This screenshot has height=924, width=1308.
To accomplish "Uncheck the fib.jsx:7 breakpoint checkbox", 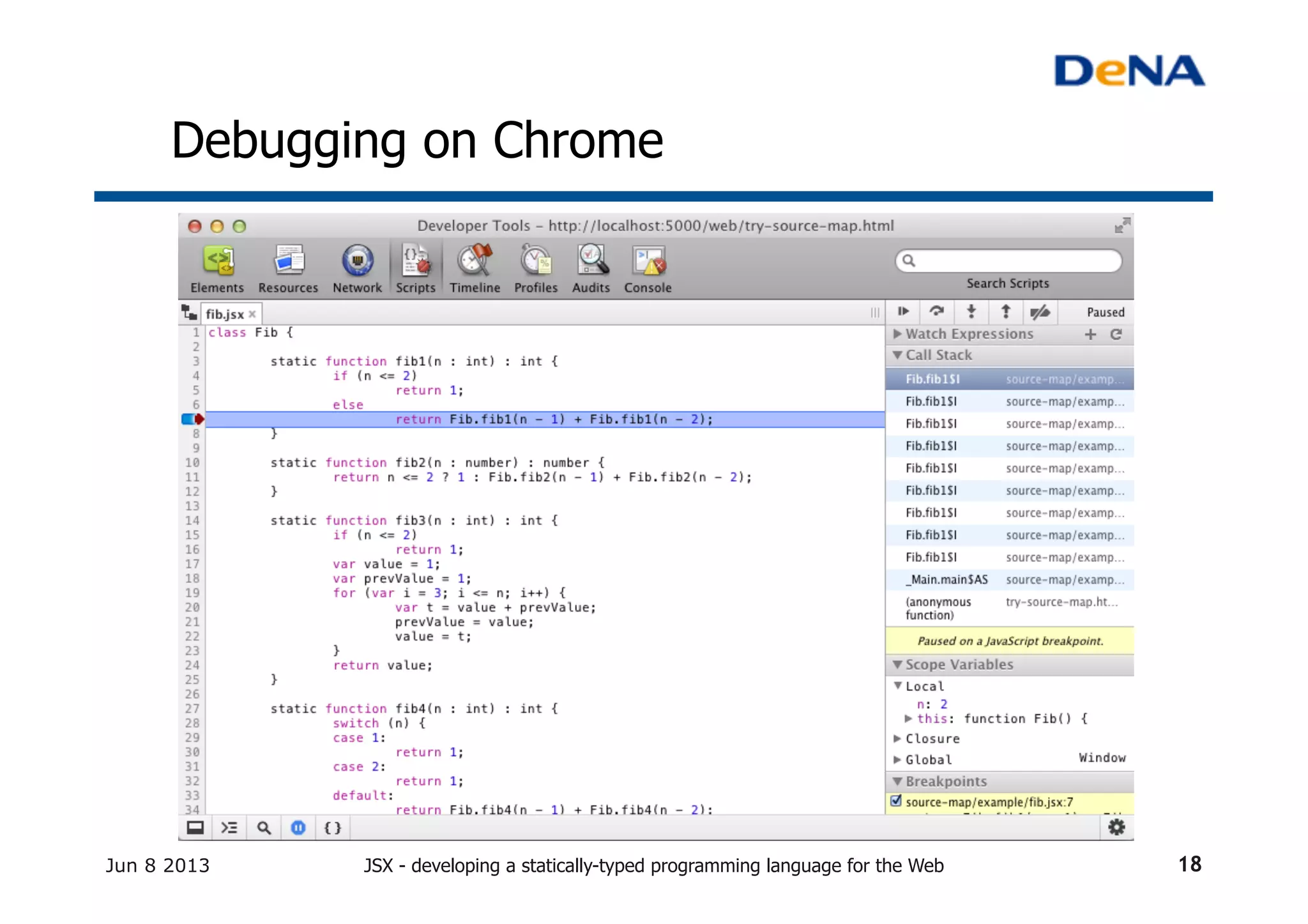I will coord(896,801).
